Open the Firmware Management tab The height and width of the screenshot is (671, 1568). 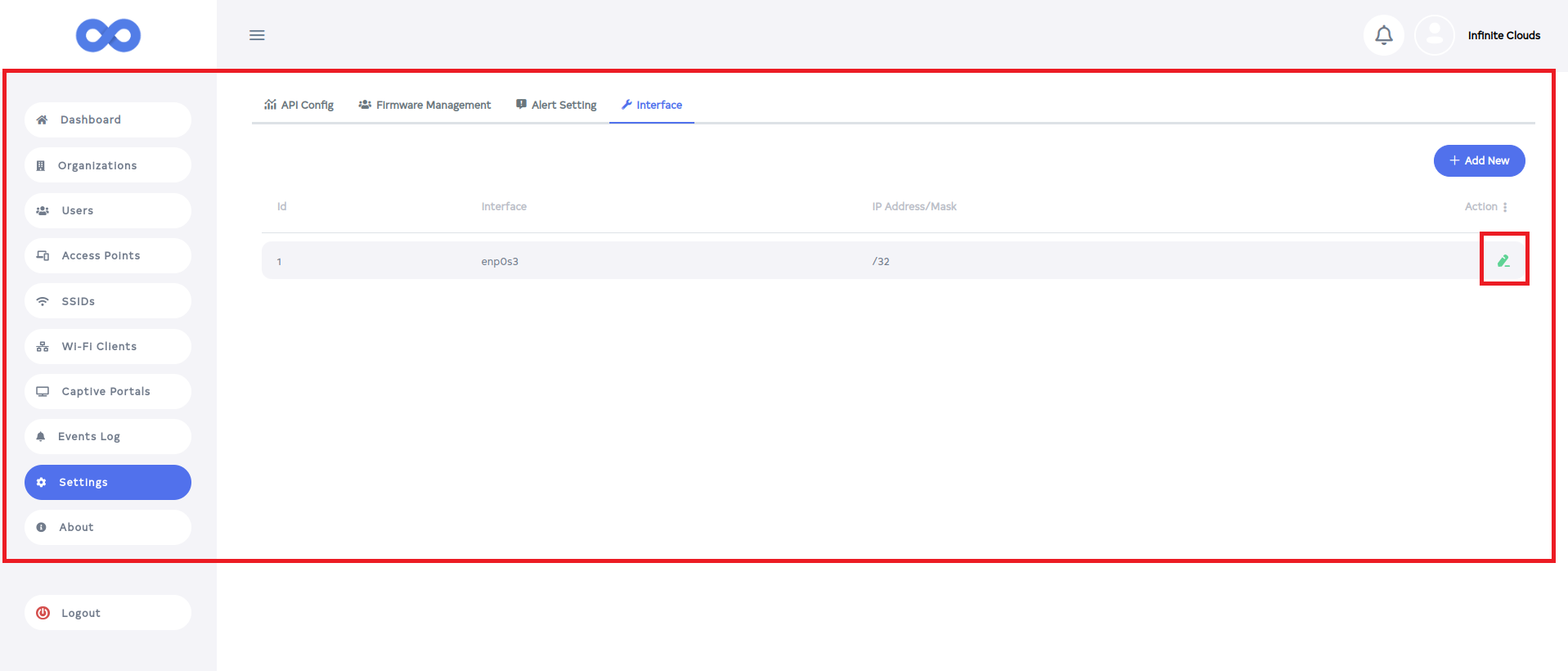(x=425, y=105)
